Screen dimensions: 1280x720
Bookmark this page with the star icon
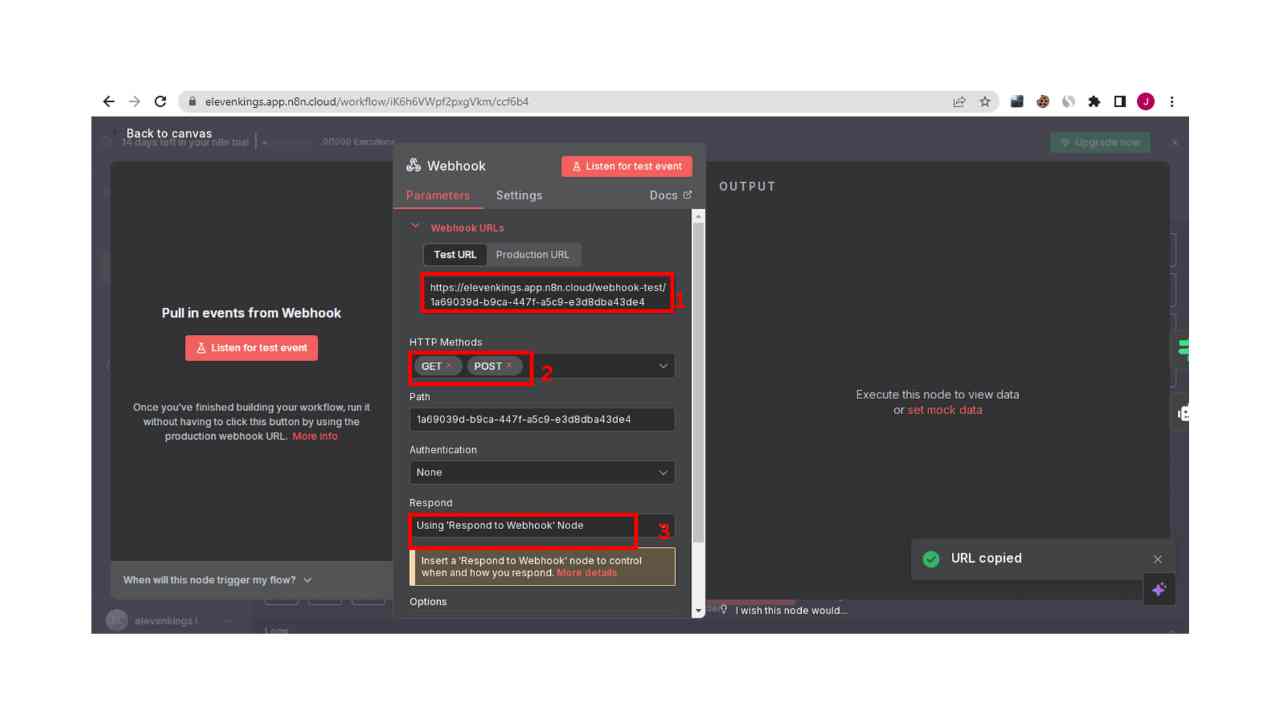[x=985, y=101]
